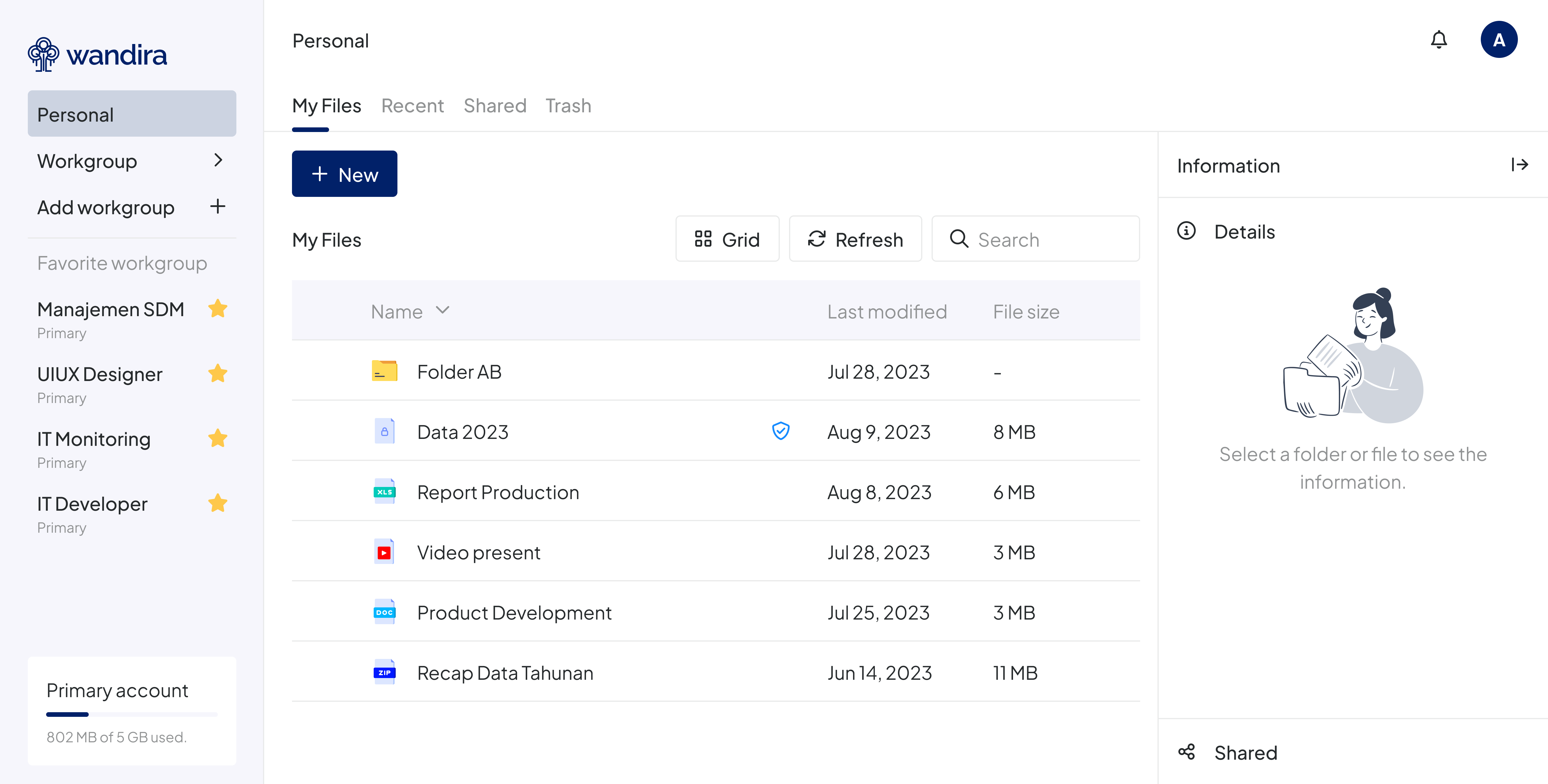Open the wandira logo home
1548x784 pixels.
coord(97,55)
